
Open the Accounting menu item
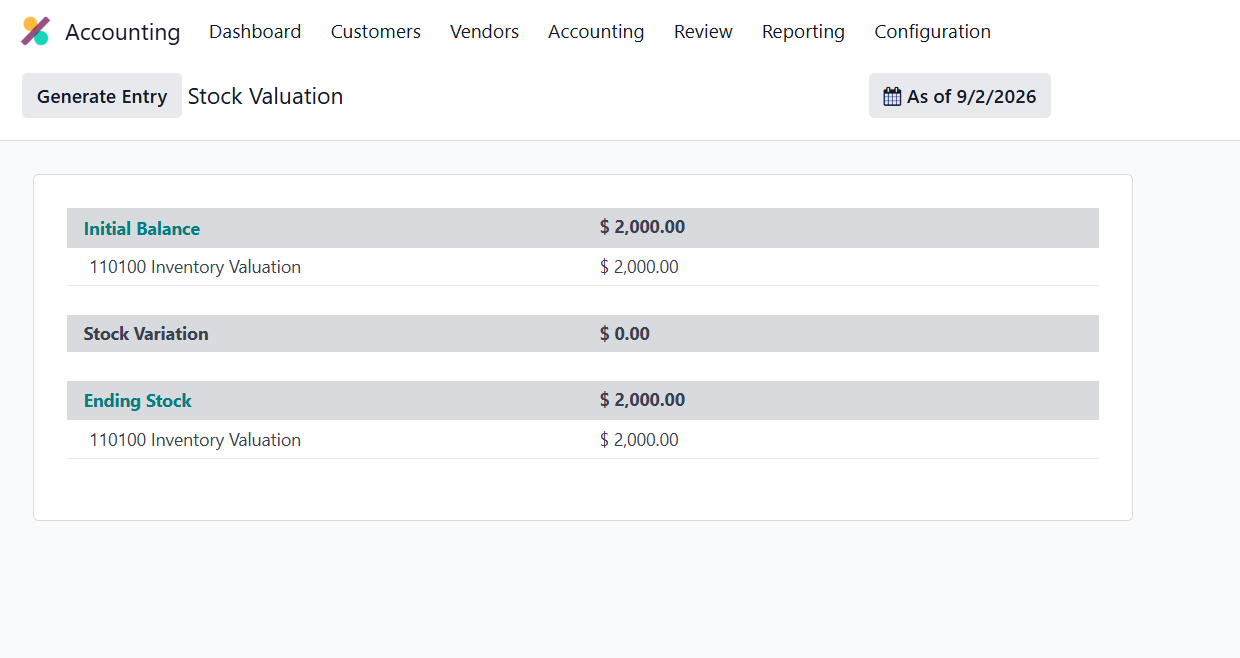(596, 32)
